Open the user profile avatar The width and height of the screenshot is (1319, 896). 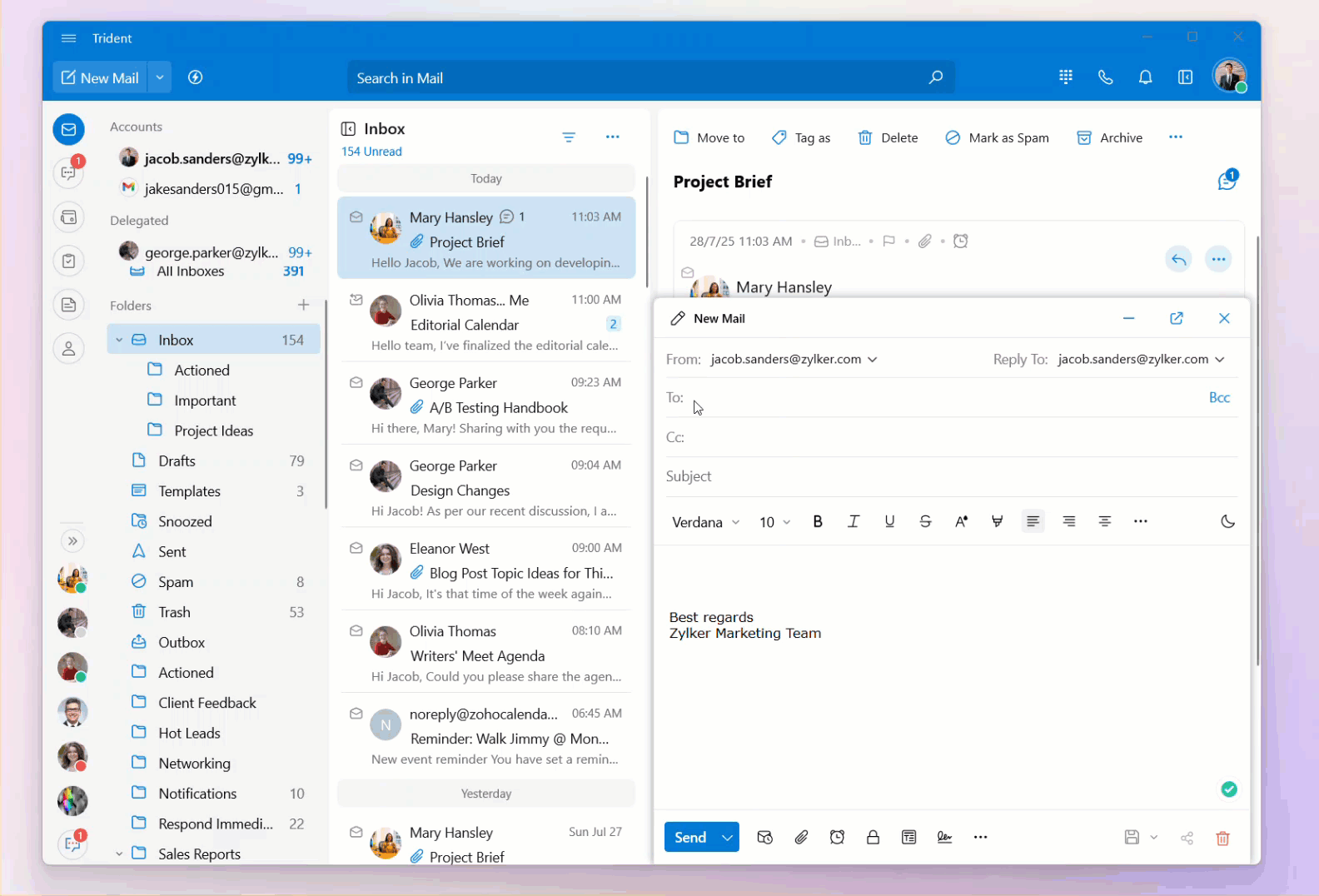click(1230, 76)
